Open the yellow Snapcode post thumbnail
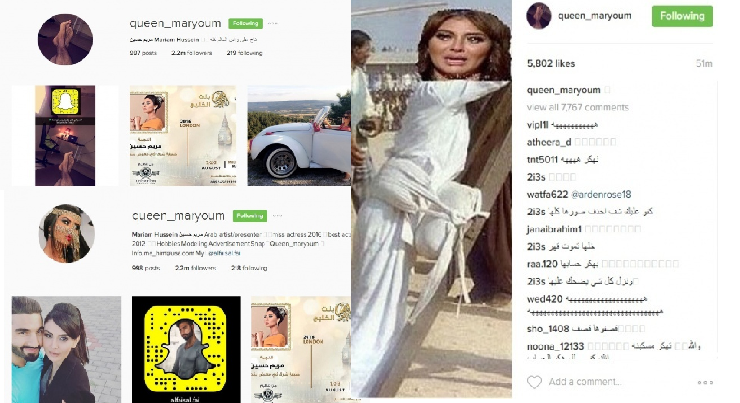740x403 pixels. [186, 349]
